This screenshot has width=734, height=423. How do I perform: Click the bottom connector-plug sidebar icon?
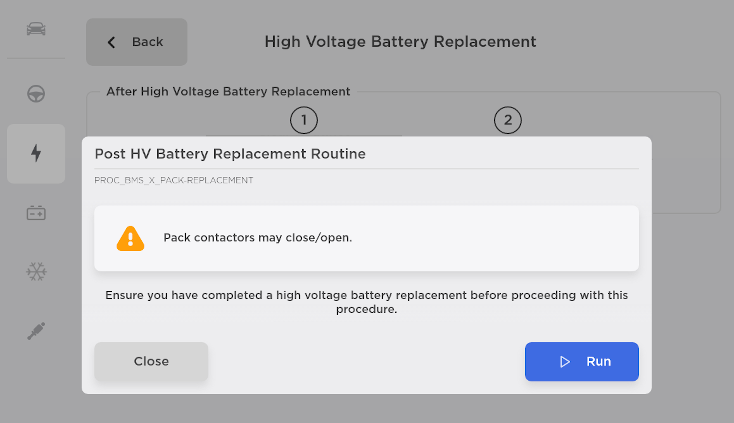point(36,332)
